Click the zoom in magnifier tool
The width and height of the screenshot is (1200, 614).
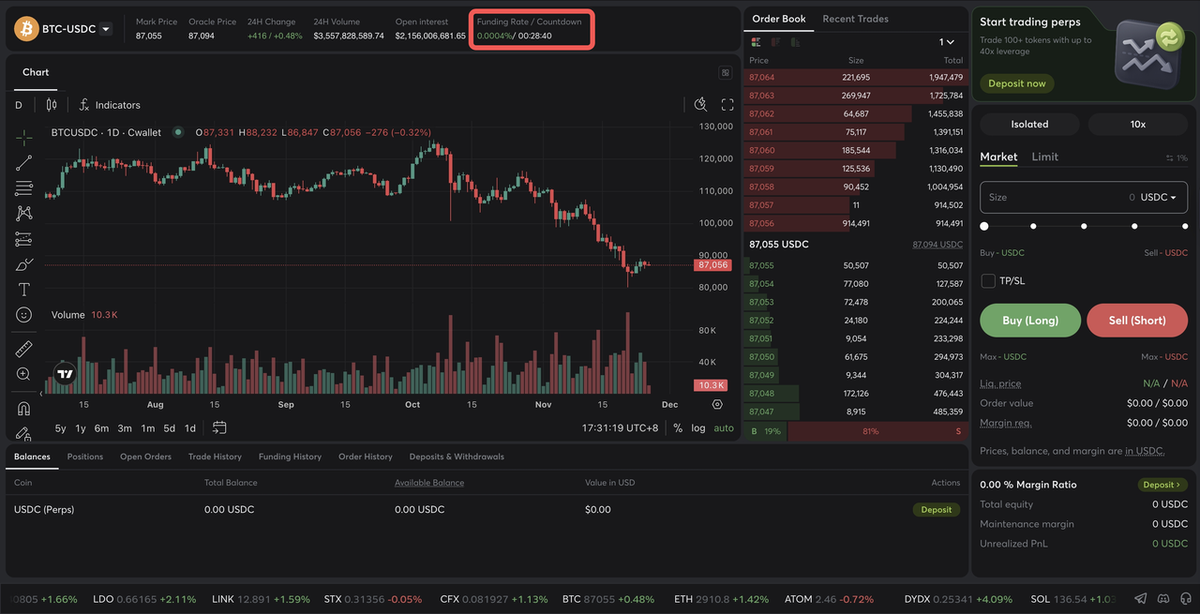click(24, 374)
